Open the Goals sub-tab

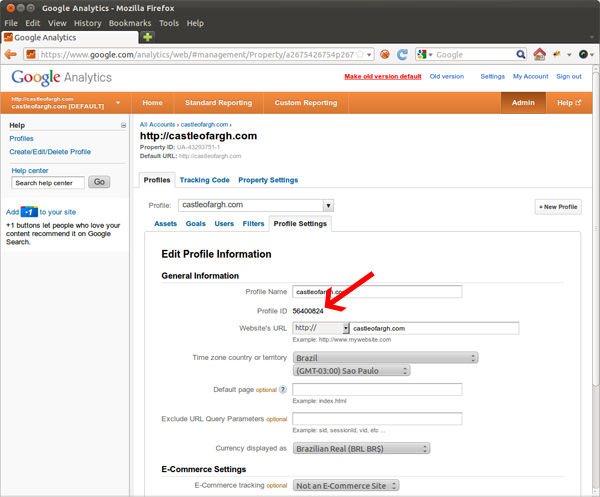coord(196,223)
